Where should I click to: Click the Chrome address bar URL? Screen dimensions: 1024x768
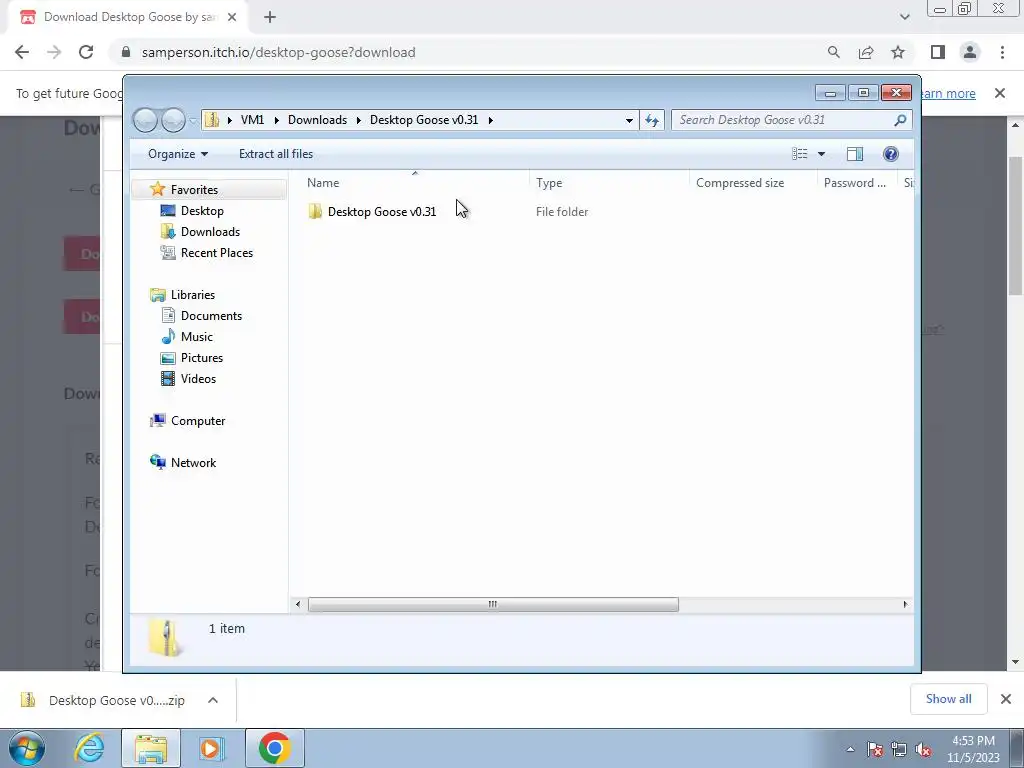tap(278, 52)
